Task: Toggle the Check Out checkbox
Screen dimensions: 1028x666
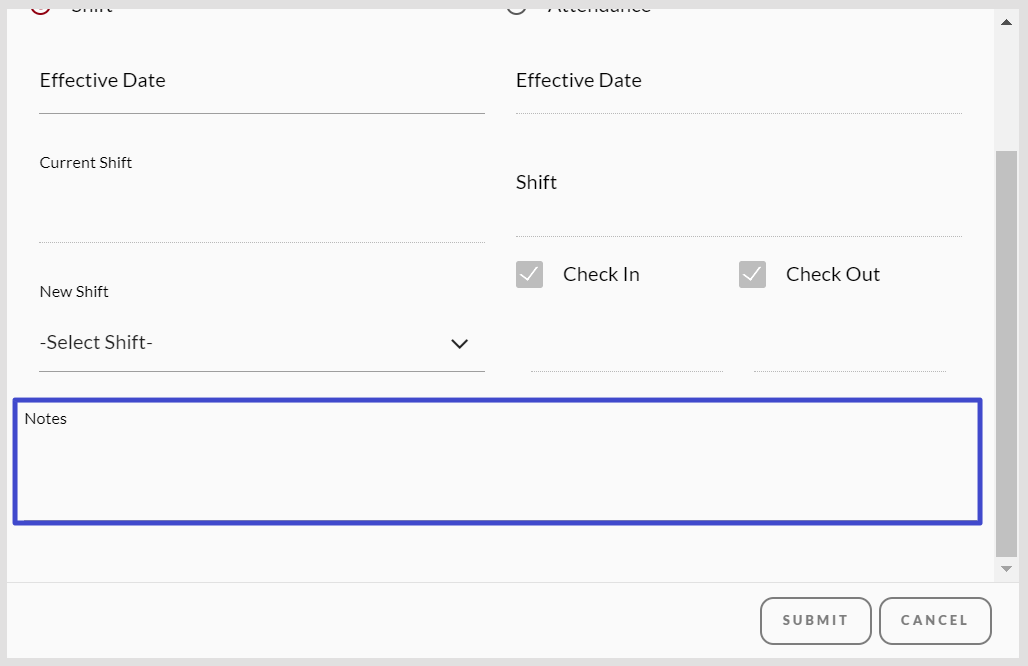Action: (752, 275)
